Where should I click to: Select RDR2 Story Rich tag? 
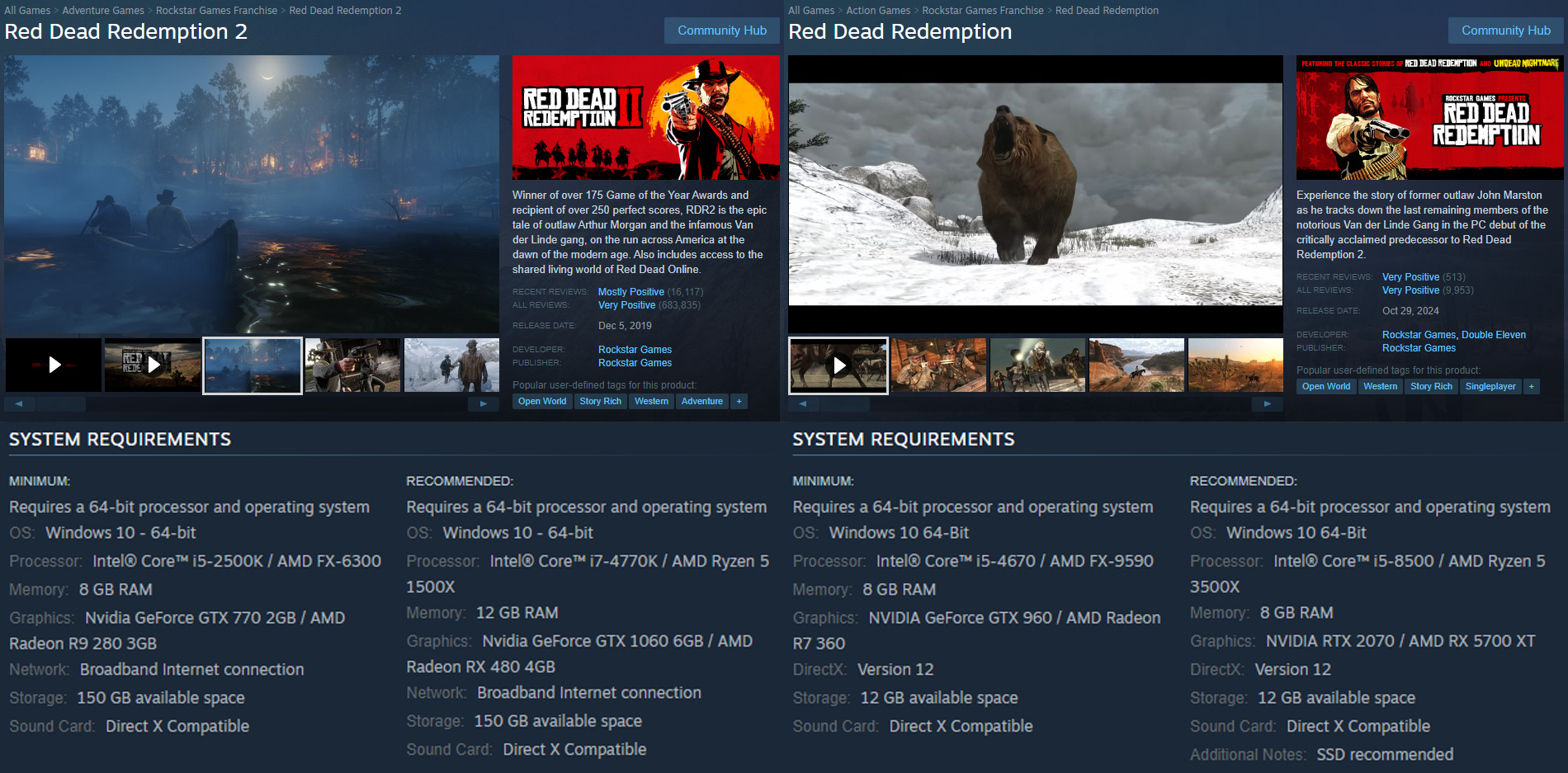click(600, 401)
